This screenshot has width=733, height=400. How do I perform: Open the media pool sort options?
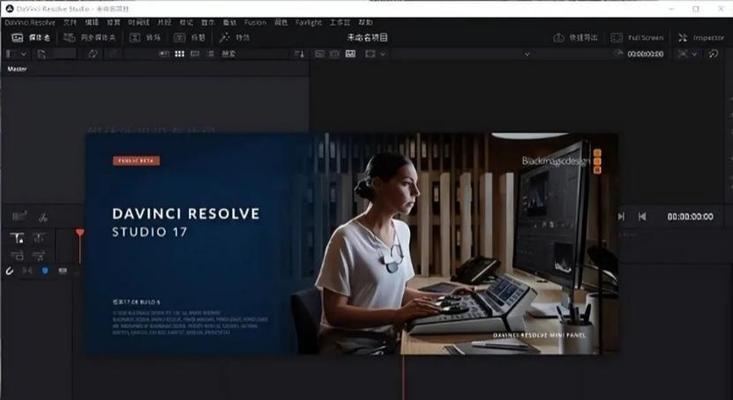click(299, 54)
